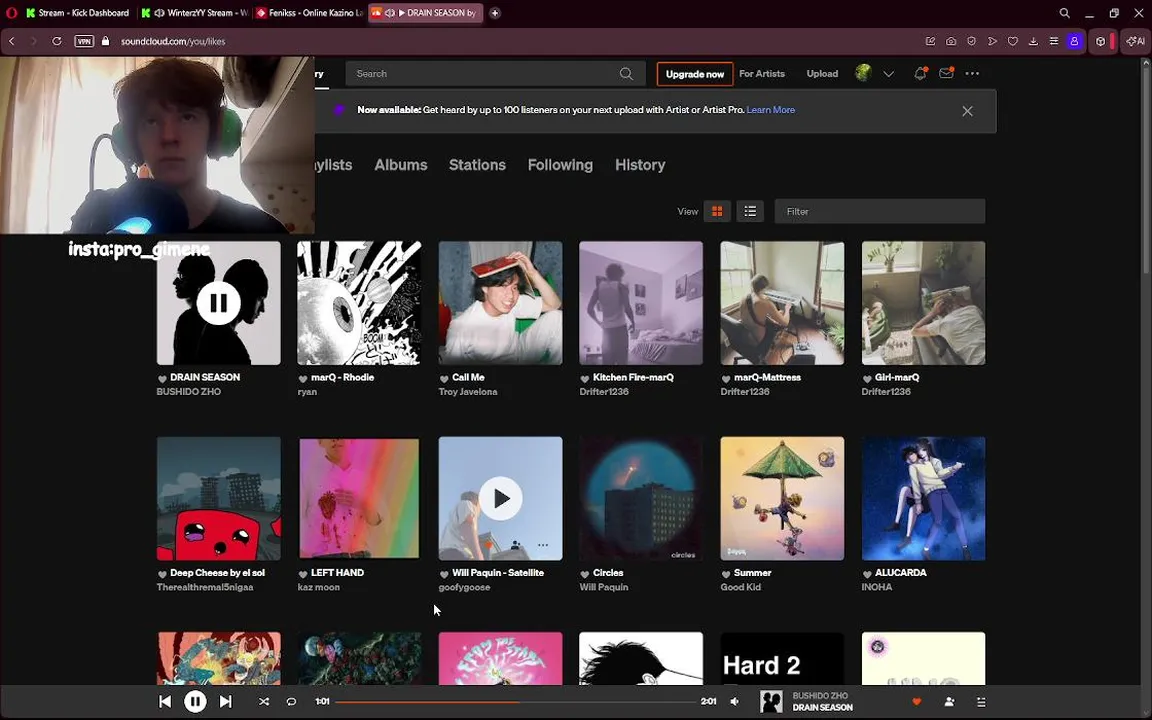Click now-playing artwork in player bar
The width and height of the screenshot is (1152, 720).
771,702
